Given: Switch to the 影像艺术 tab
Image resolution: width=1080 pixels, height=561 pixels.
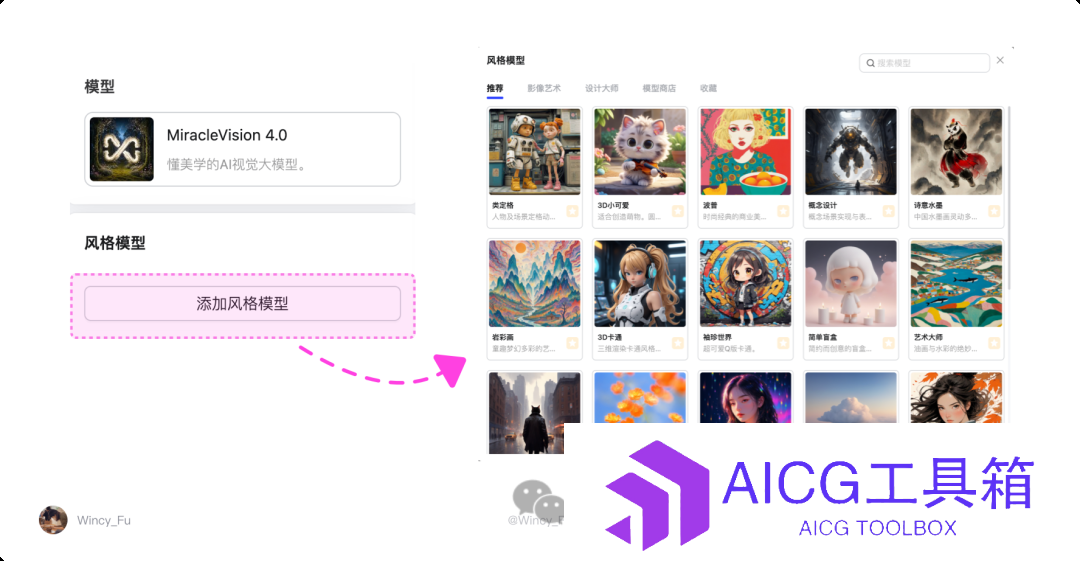Looking at the screenshot, I should point(544,88).
